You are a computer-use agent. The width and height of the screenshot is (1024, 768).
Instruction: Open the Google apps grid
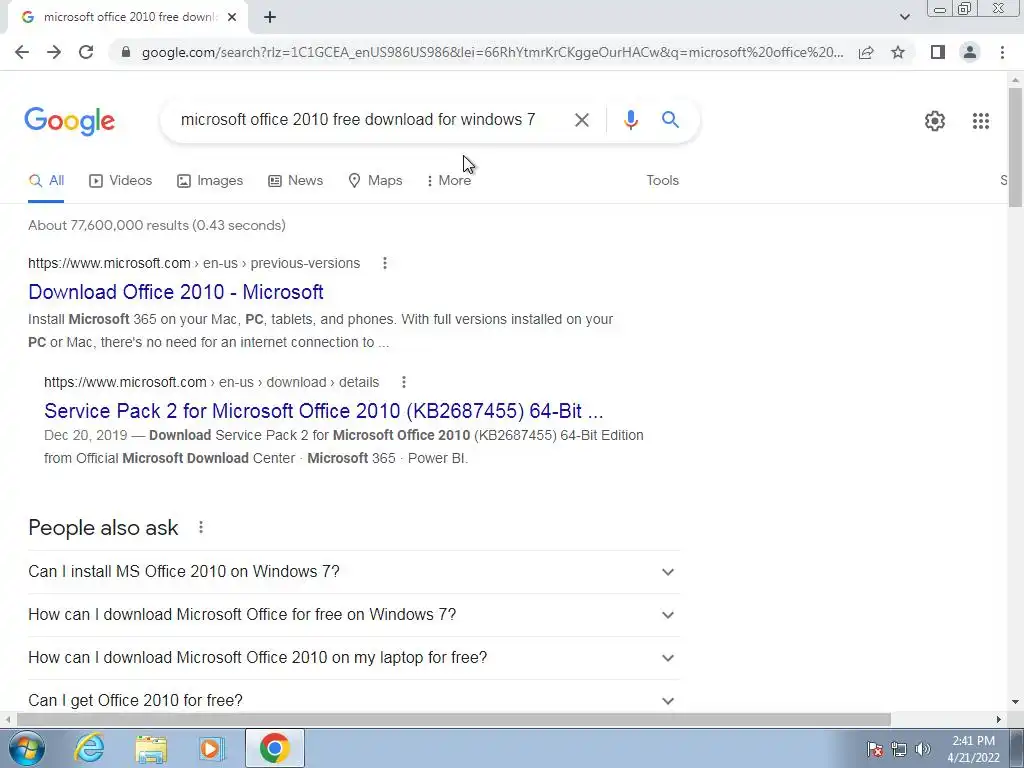[980, 121]
